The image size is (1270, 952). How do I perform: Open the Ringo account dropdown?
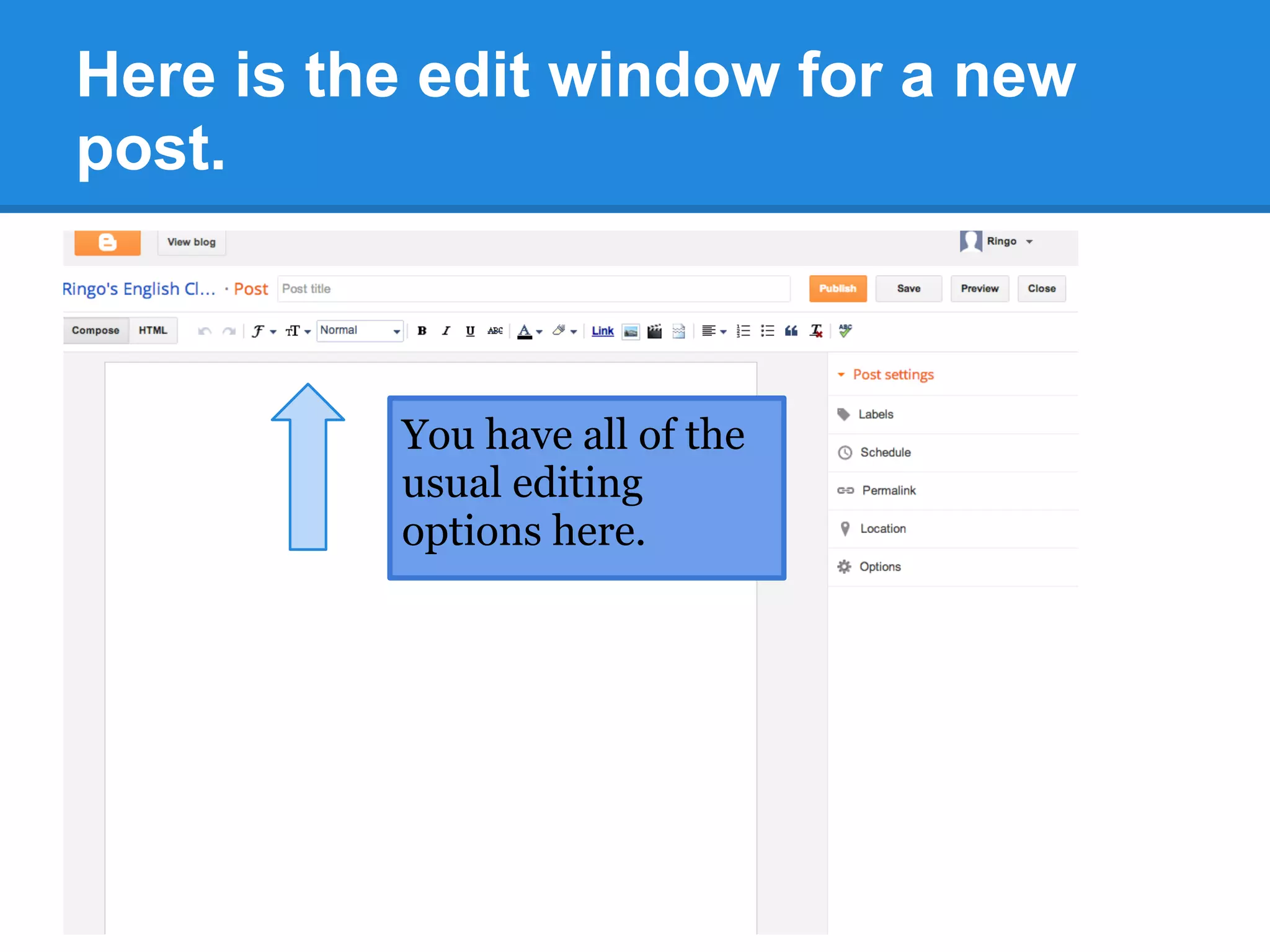[x=1010, y=241]
